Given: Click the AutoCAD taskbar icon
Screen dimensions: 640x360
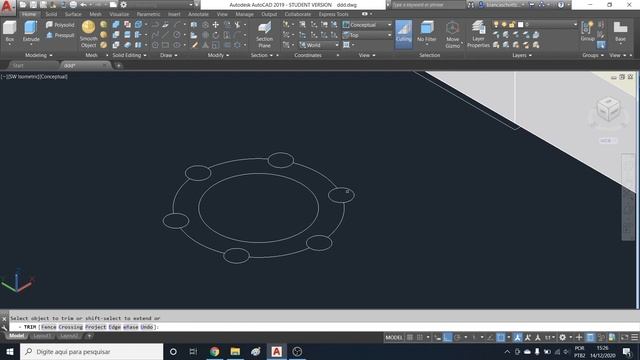Looking at the screenshot, I should coord(276,351).
